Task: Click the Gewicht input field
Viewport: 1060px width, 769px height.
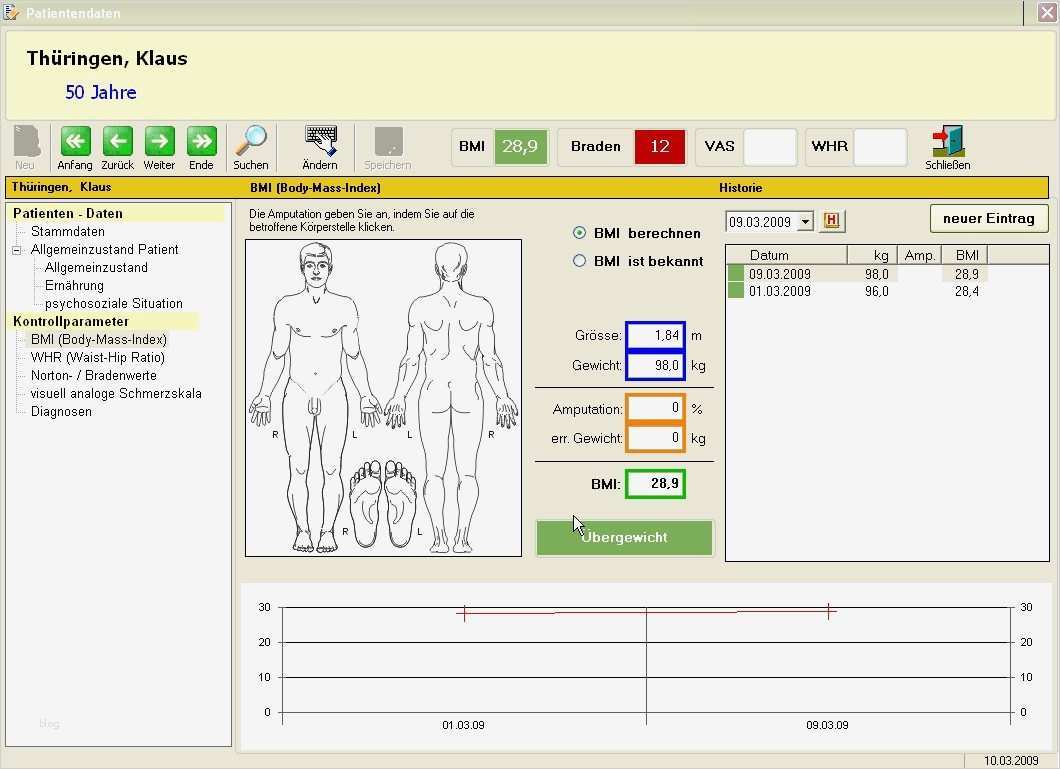Action: 655,366
